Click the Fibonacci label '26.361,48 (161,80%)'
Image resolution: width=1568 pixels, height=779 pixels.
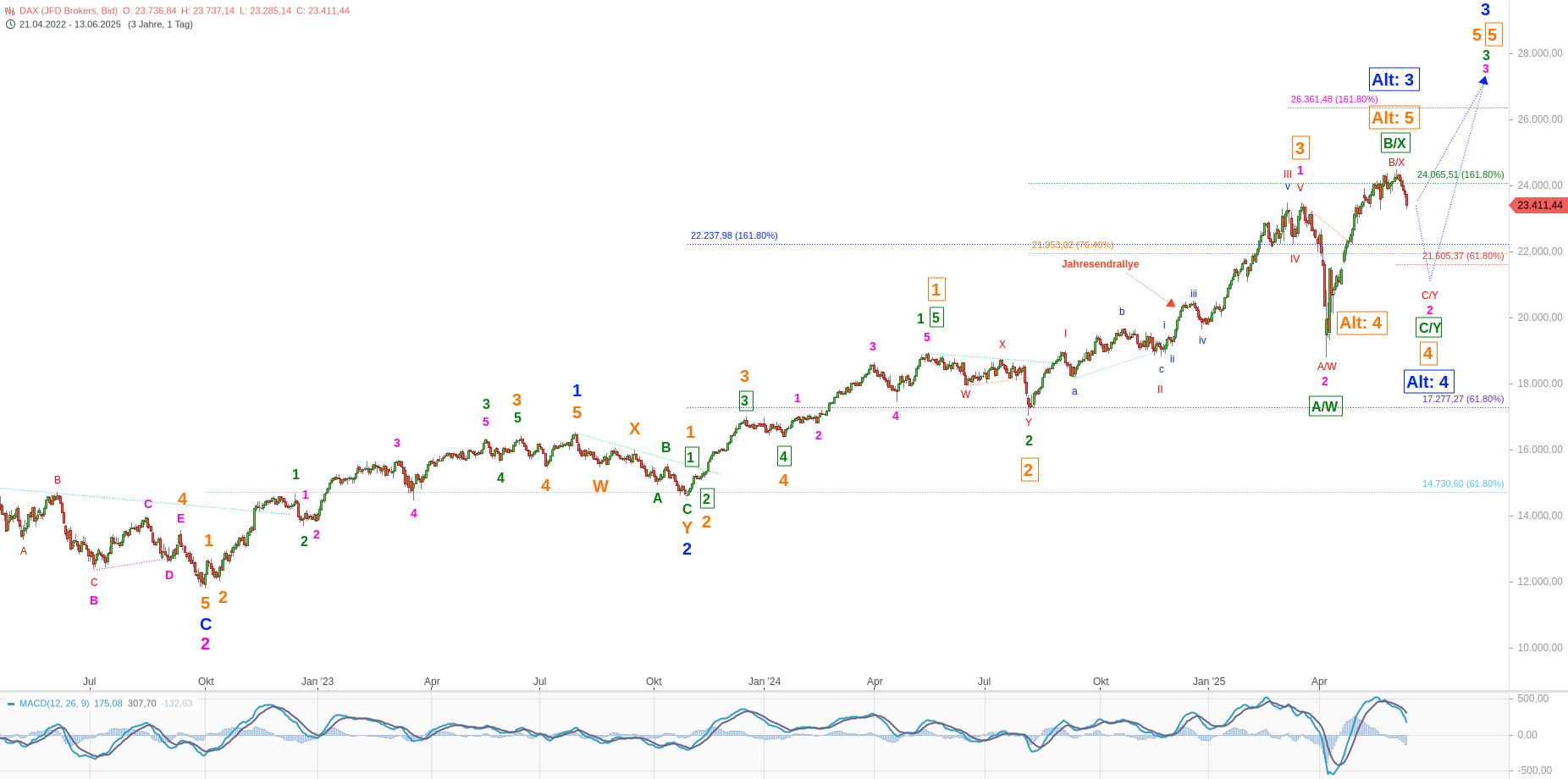1334,99
